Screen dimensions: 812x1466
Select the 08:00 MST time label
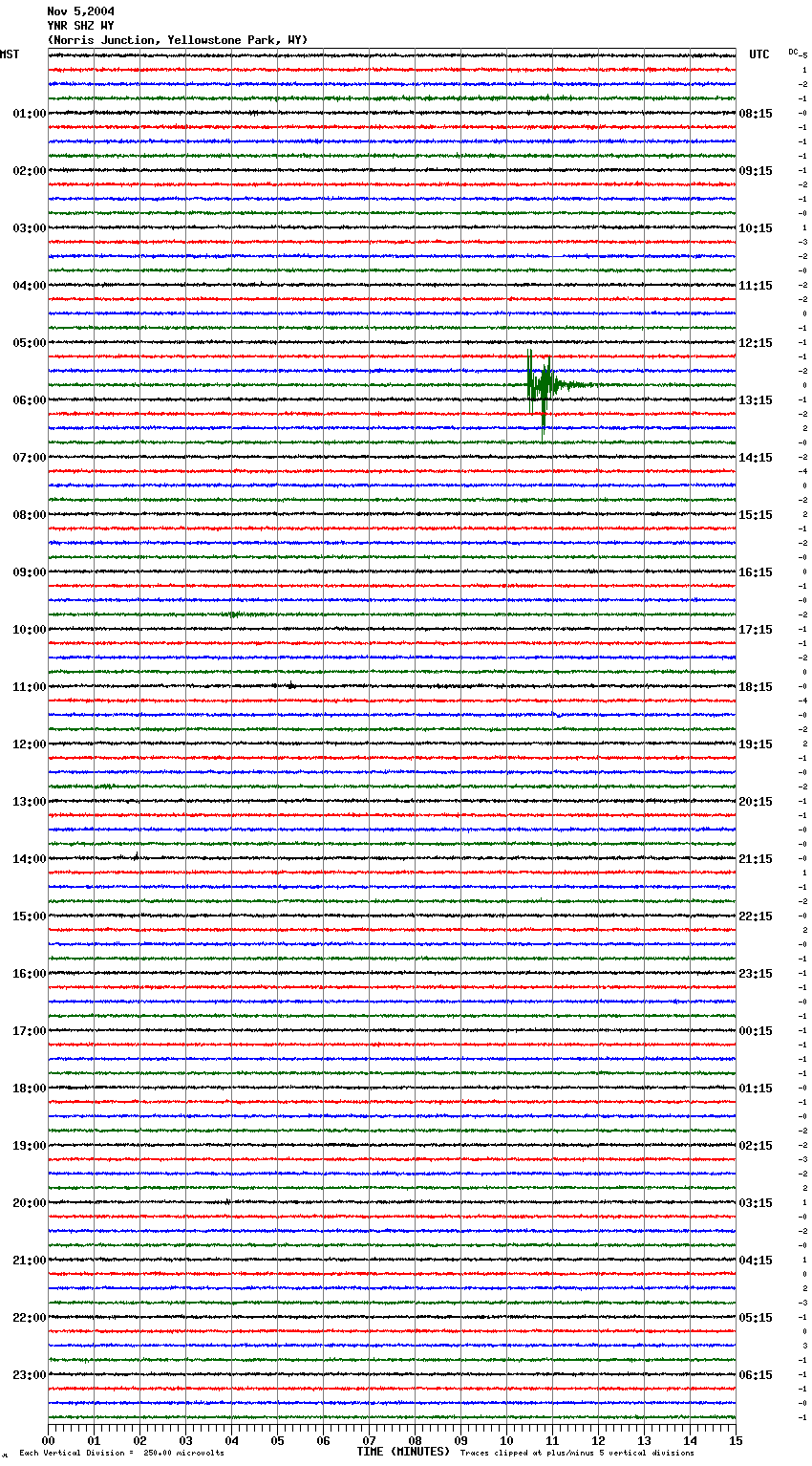point(30,515)
